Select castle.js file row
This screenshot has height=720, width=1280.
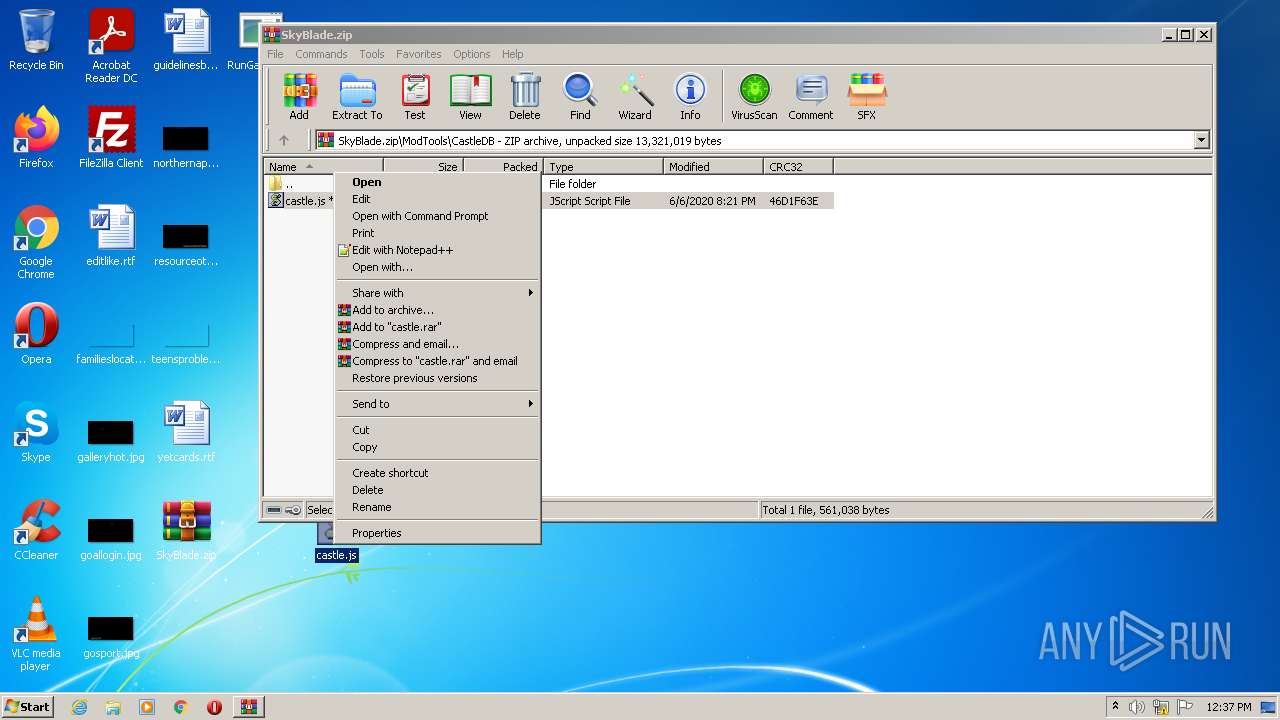(550, 201)
